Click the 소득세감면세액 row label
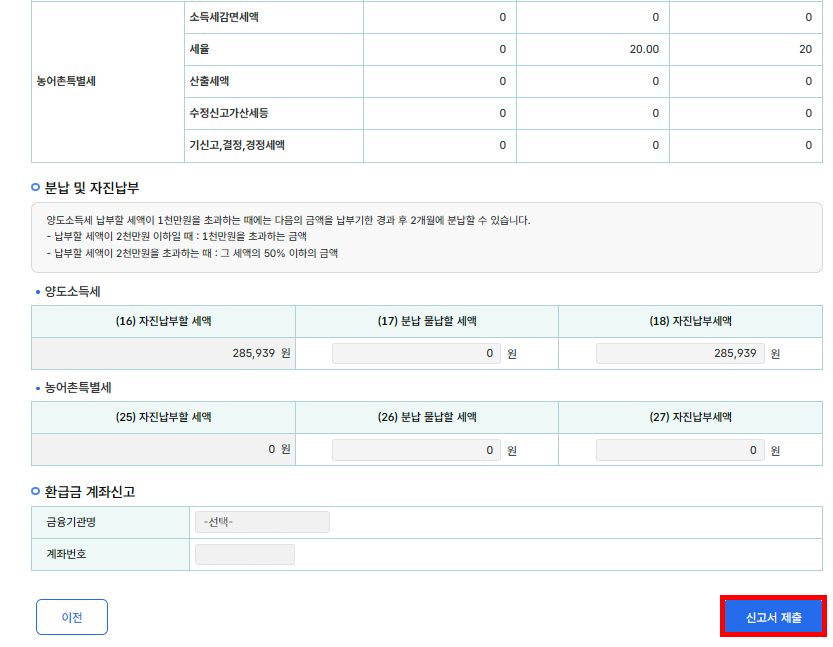 pyautogui.click(x=224, y=17)
